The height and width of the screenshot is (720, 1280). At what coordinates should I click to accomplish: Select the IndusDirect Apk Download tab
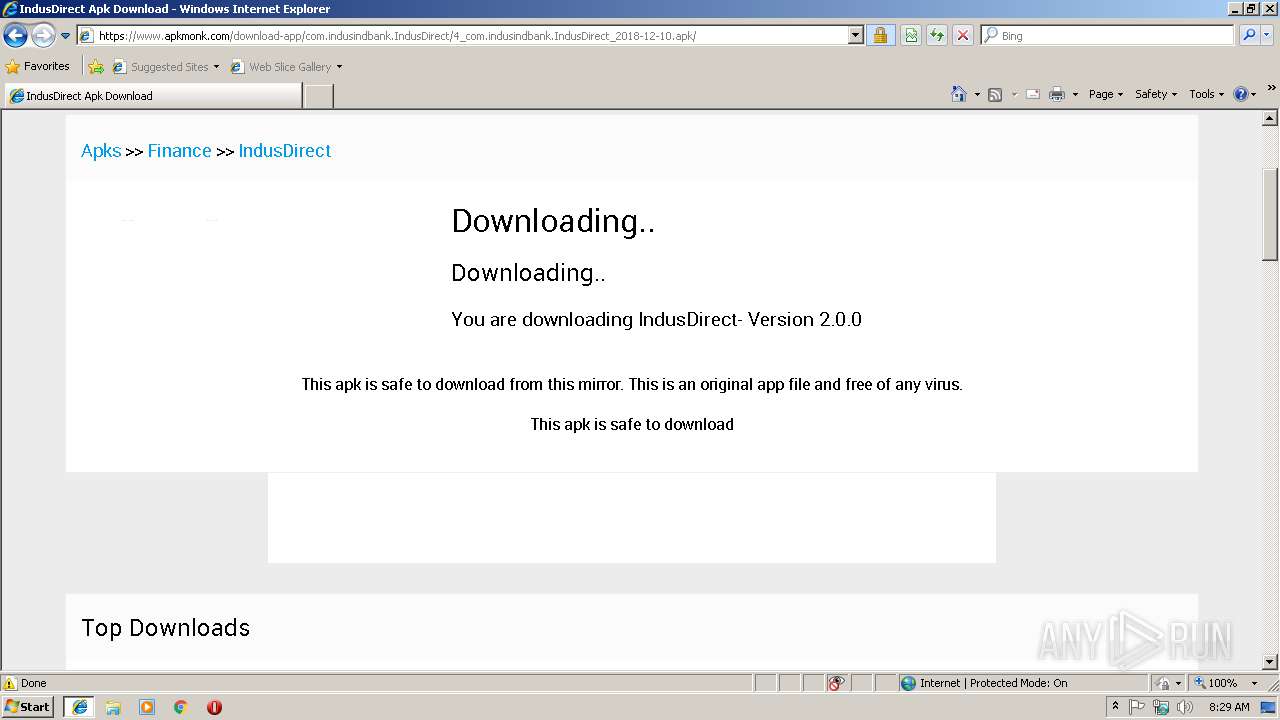pos(152,96)
